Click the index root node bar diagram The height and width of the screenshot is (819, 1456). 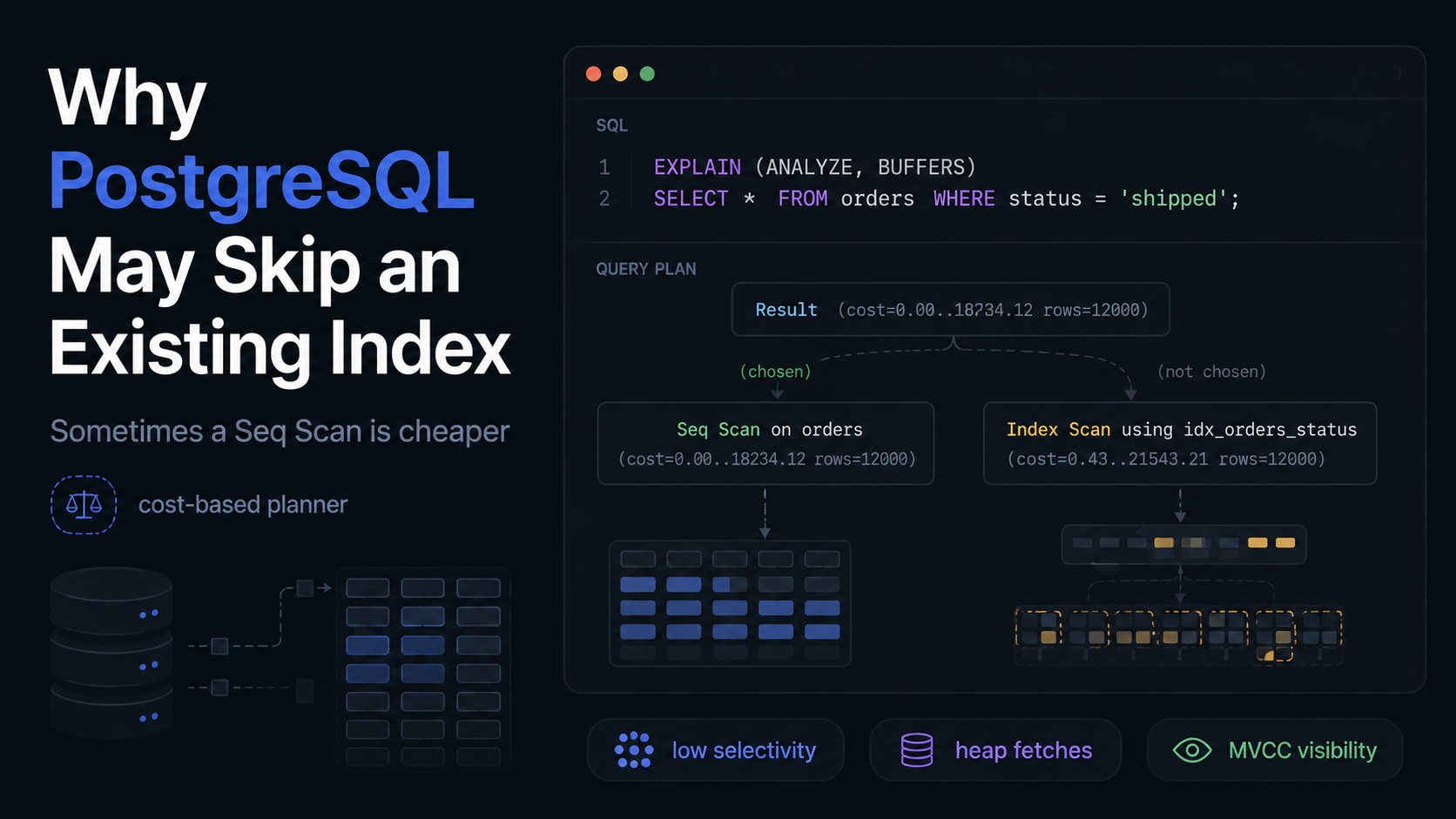point(1183,544)
